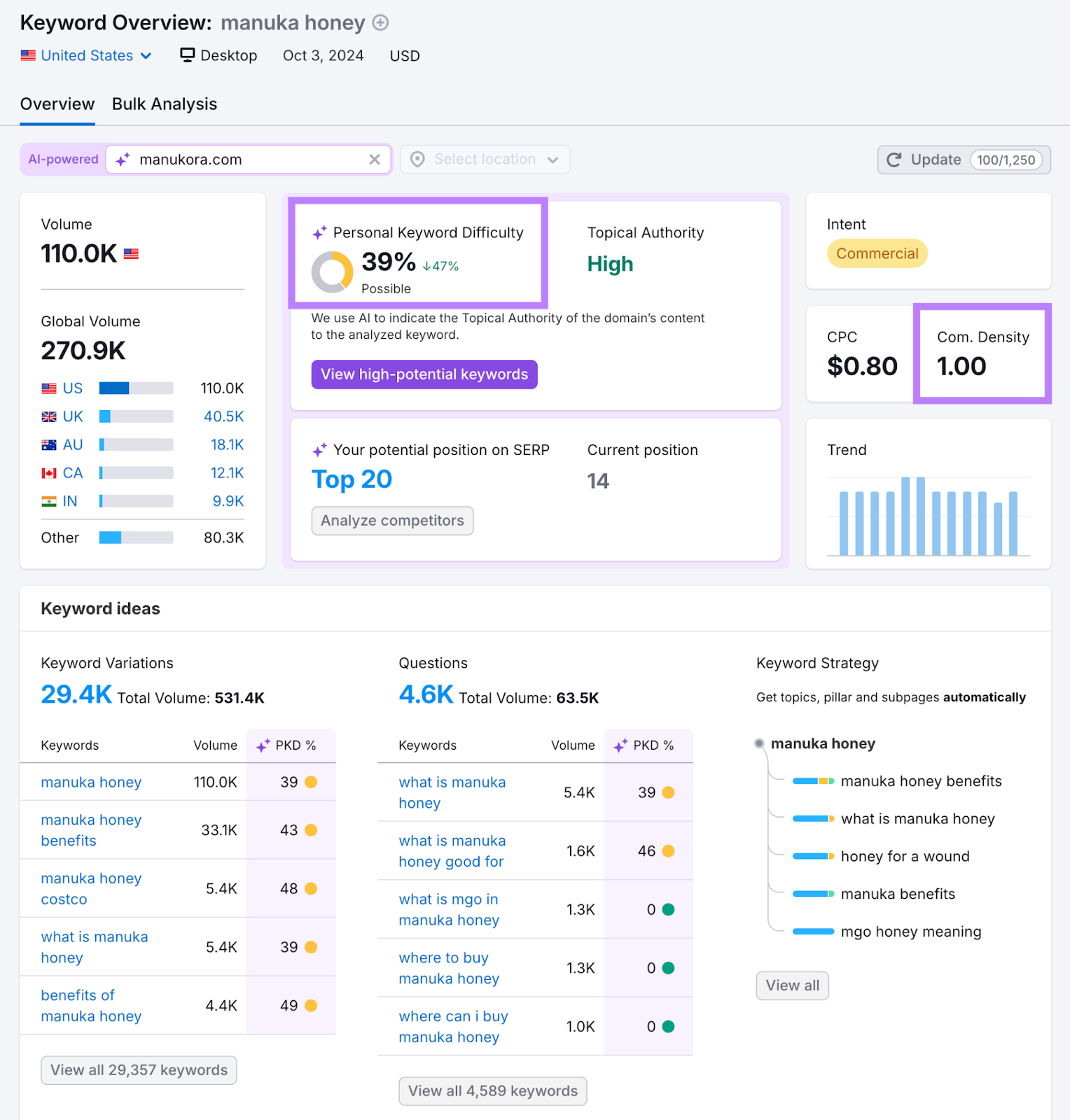The image size is (1070, 1120).
Task: Open what is manuka honey variation link
Action: coord(95,947)
